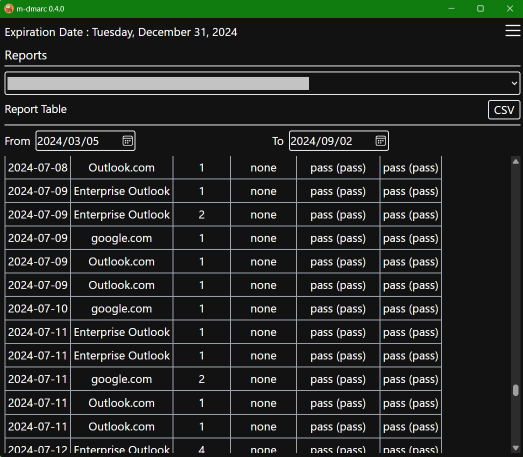Select google.com in the 2024-07-10 row
523x457 pixels.
click(121, 309)
